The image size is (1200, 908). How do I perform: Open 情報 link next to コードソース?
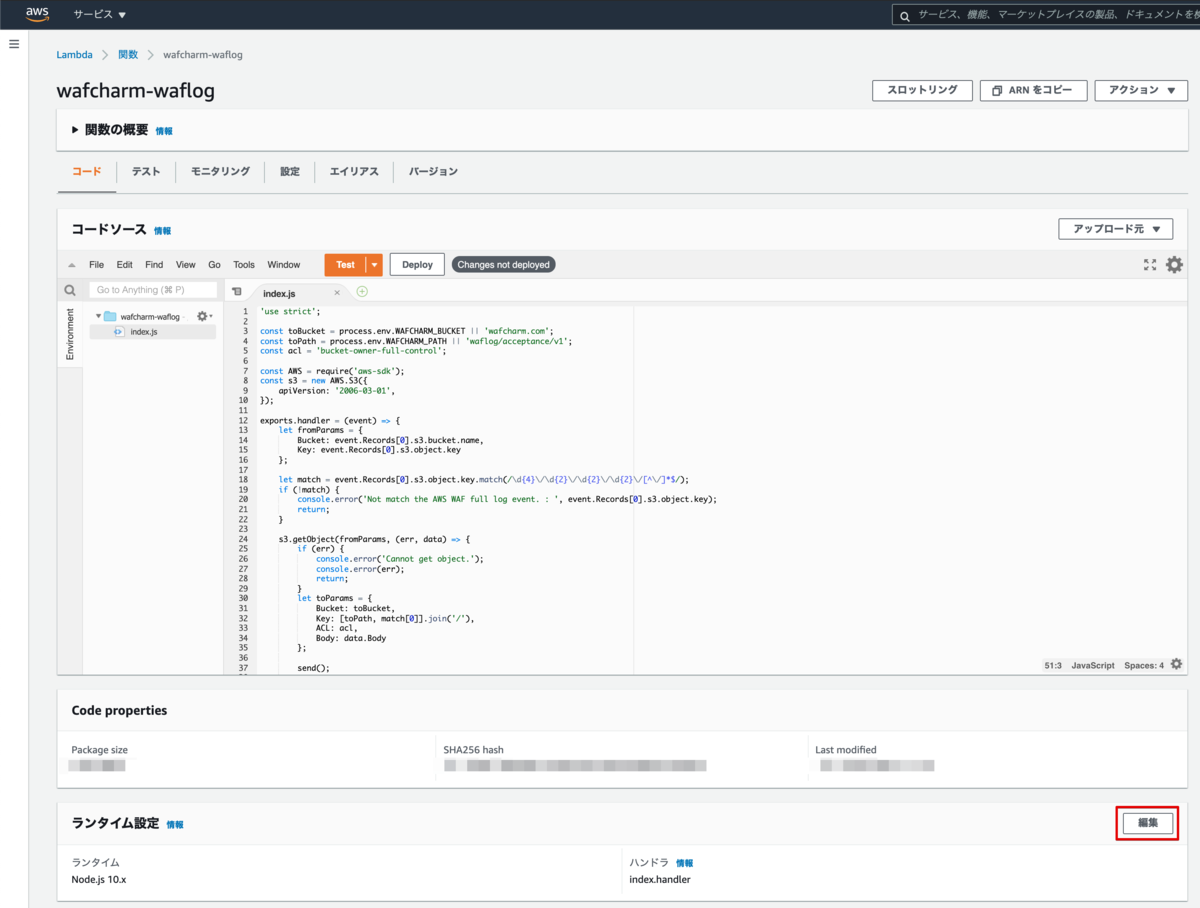point(162,231)
